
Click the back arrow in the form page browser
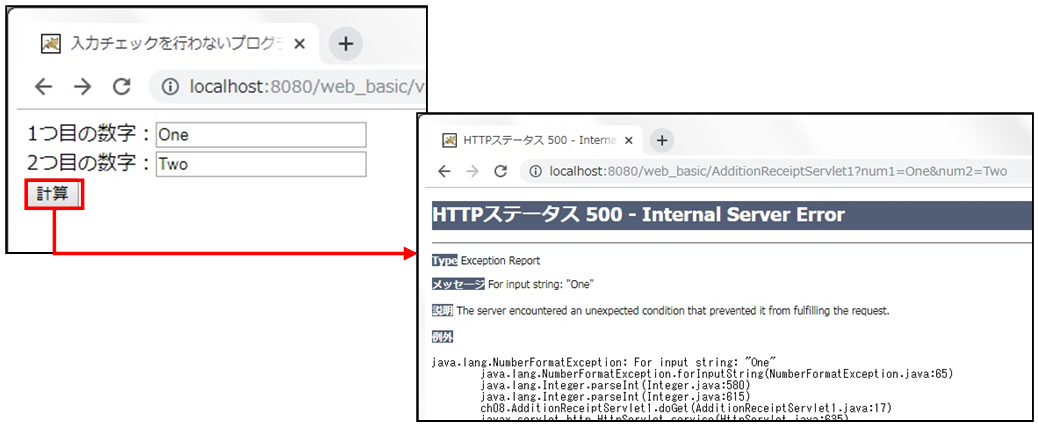44,87
